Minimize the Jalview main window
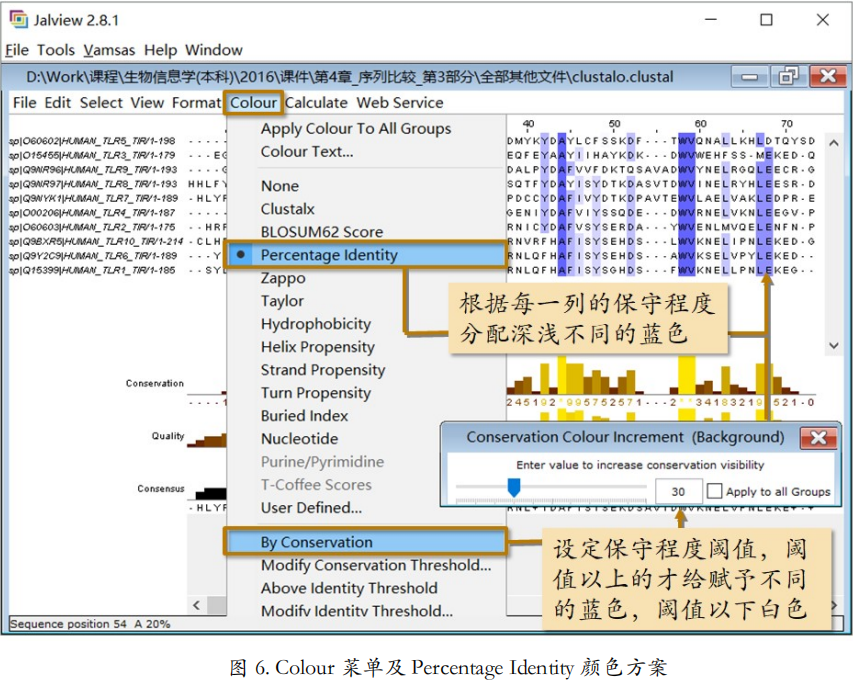The image size is (853, 683). point(711,20)
